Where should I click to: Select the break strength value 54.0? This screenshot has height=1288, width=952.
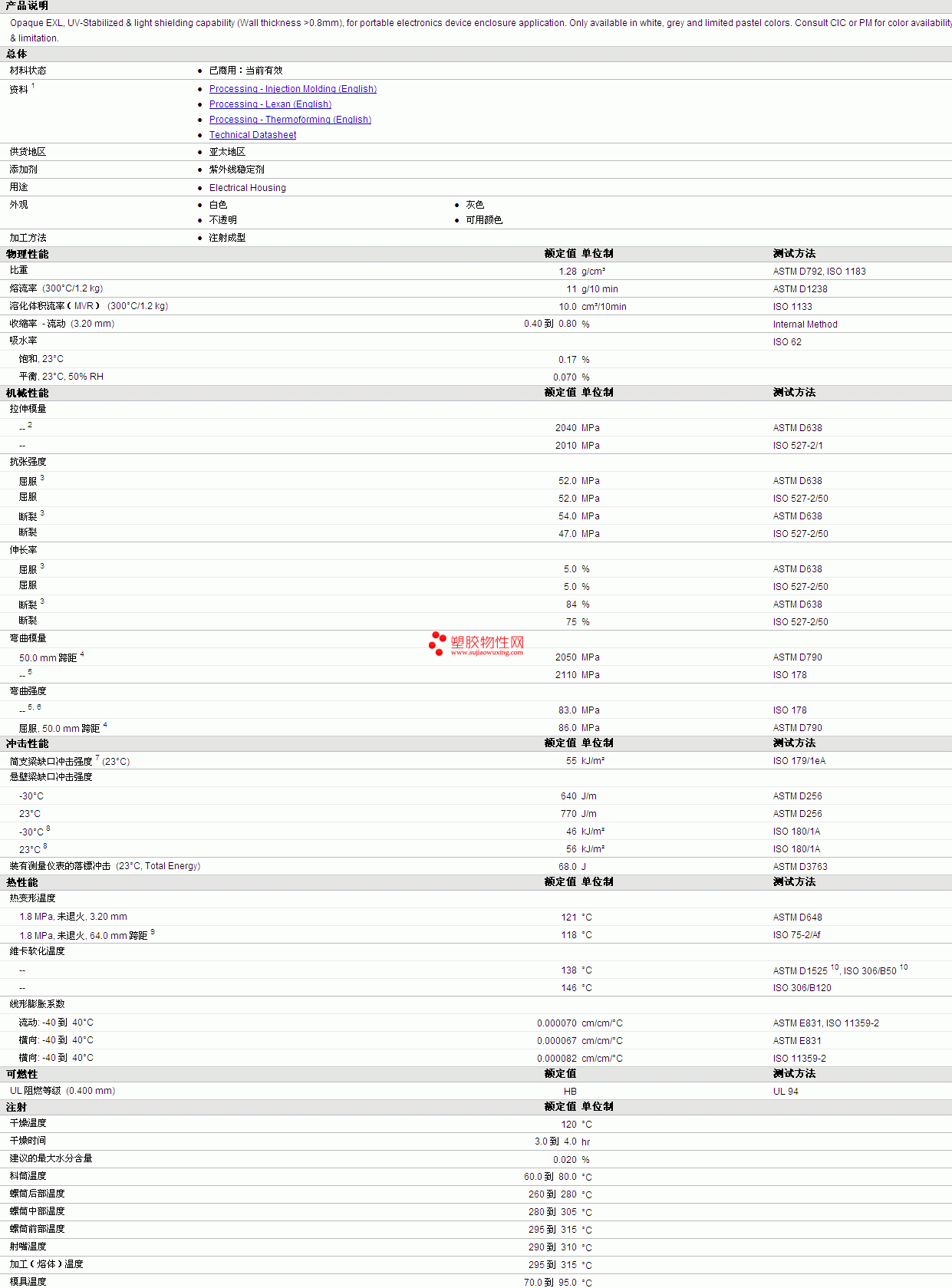tap(568, 516)
